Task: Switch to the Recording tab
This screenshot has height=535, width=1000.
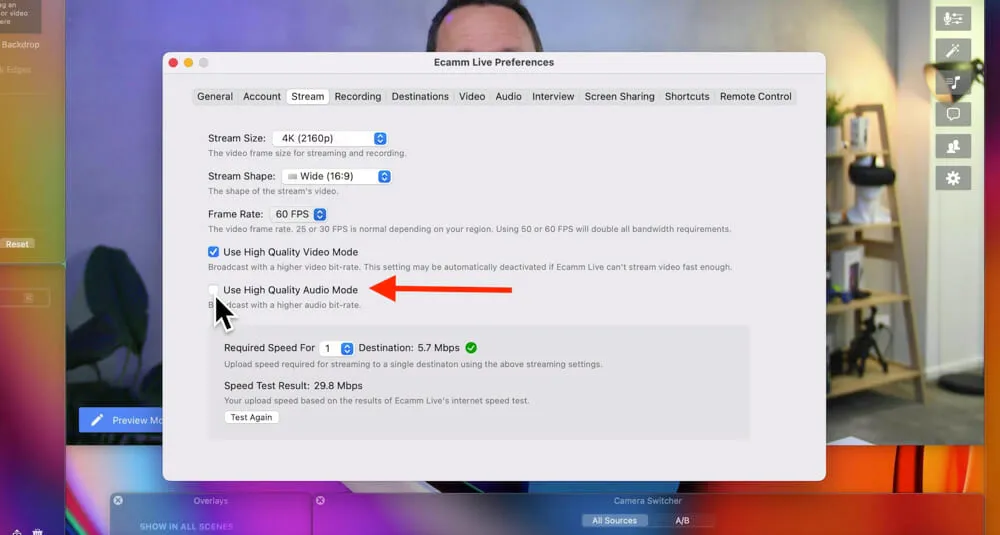Action: pos(357,97)
